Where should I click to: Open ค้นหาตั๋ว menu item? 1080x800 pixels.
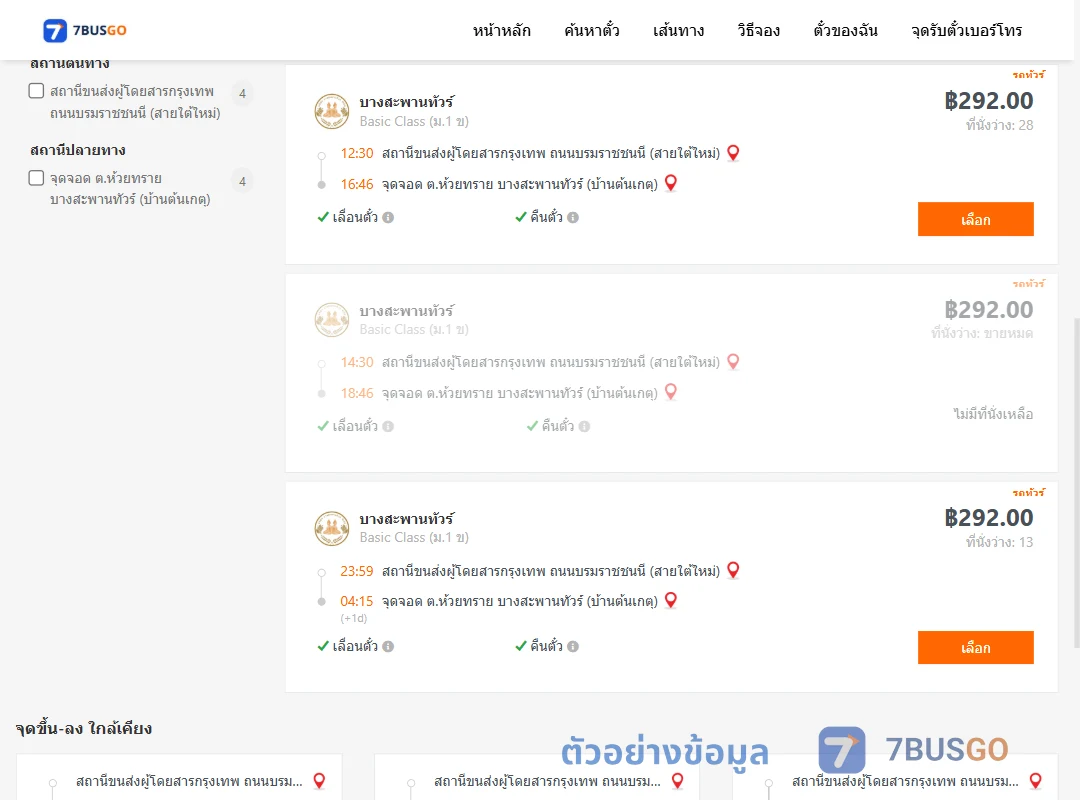(x=592, y=30)
